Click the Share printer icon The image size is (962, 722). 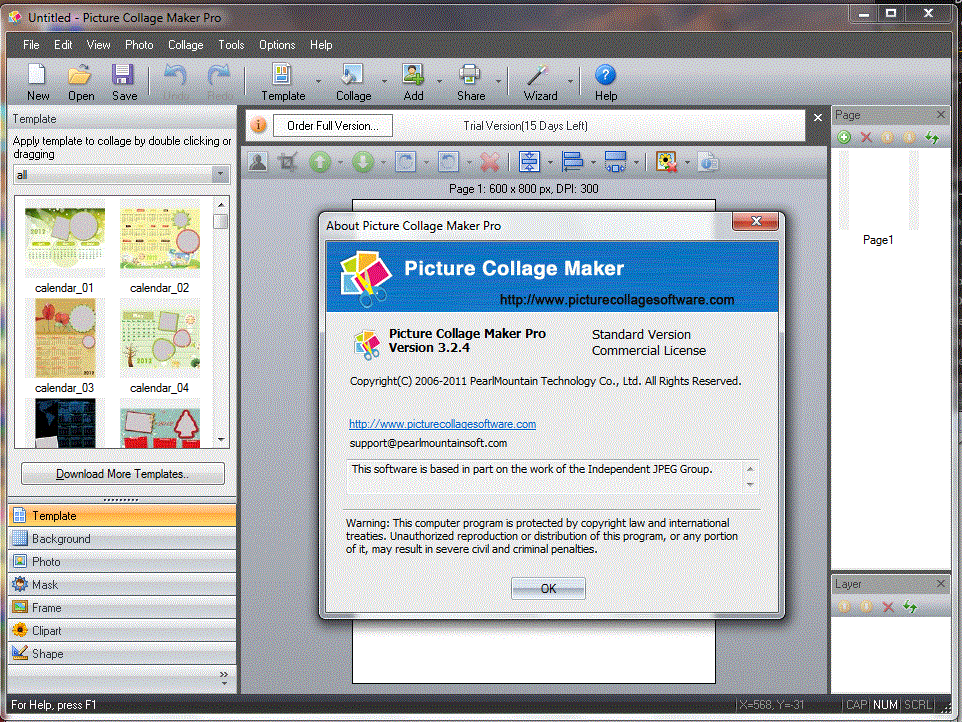coord(471,82)
